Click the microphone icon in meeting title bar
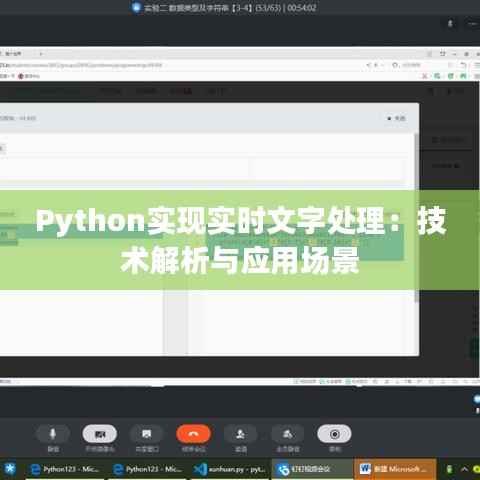This screenshot has height=480, width=480. [x=450, y=23]
